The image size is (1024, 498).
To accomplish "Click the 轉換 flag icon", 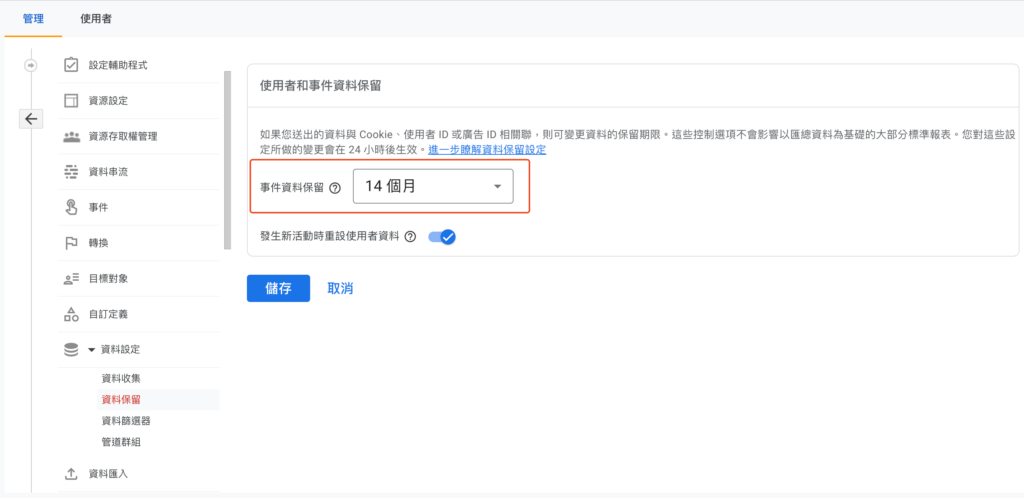I will pyautogui.click(x=71, y=243).
